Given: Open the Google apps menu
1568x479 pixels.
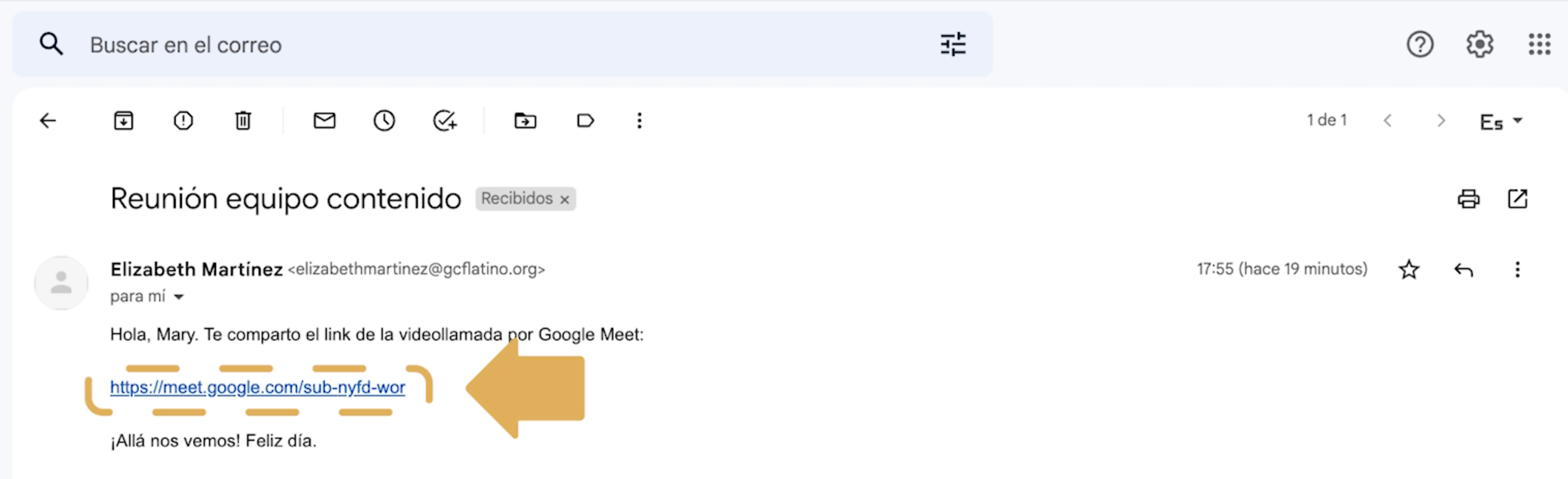Looking at the screenshot, I should tap(1539, 44).
